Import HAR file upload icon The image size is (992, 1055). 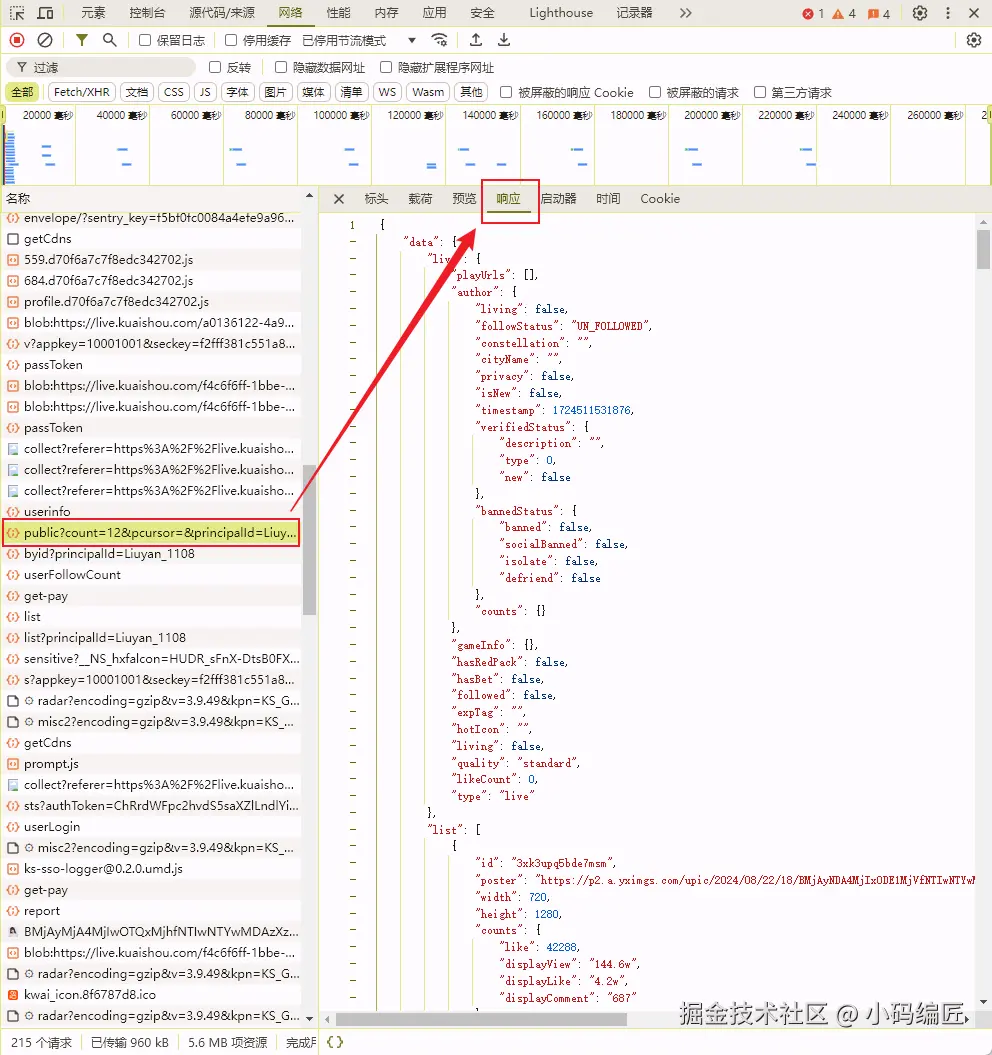476,40
